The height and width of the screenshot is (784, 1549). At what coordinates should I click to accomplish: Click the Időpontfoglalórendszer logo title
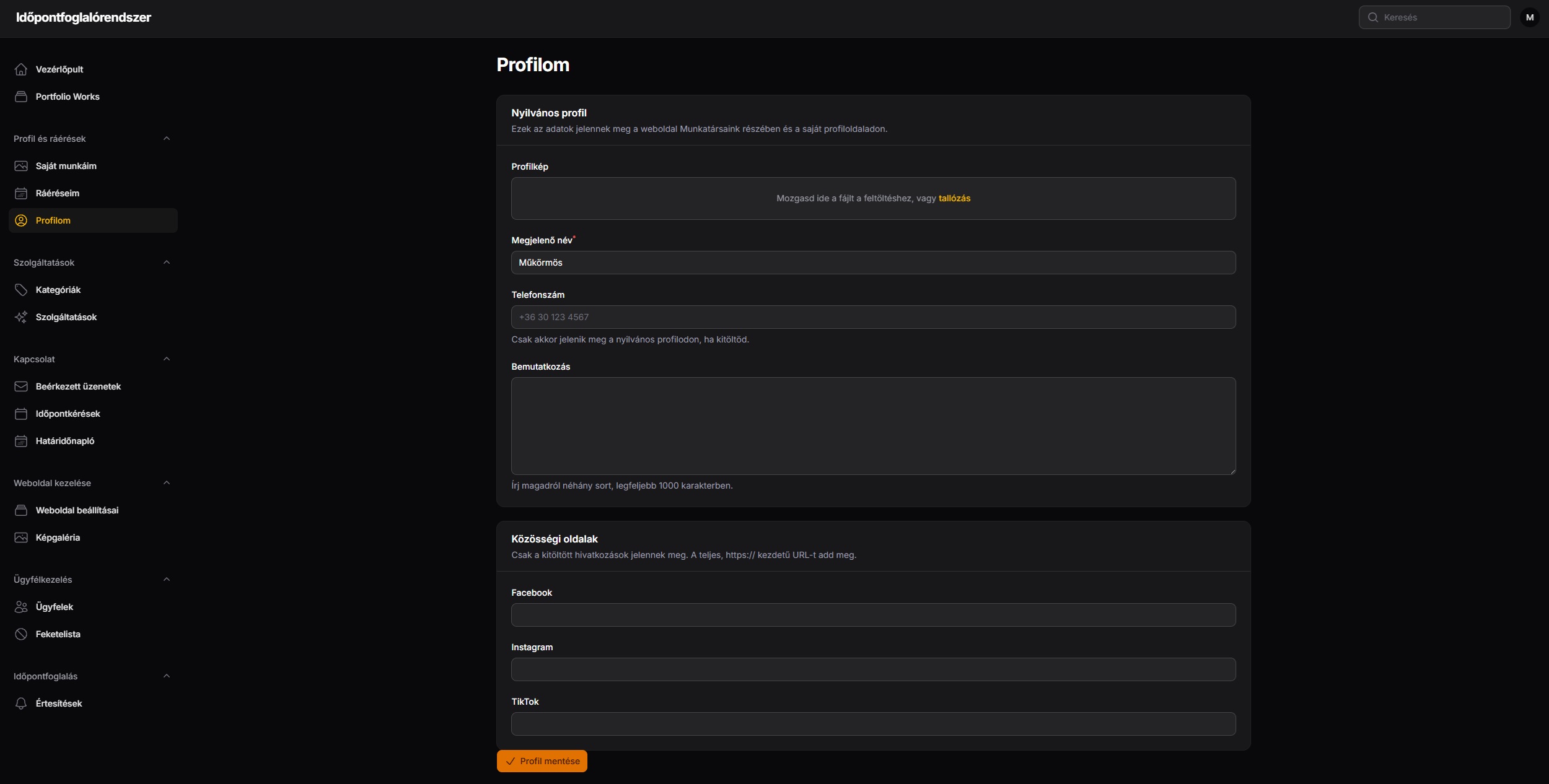(x=84, y=17)
